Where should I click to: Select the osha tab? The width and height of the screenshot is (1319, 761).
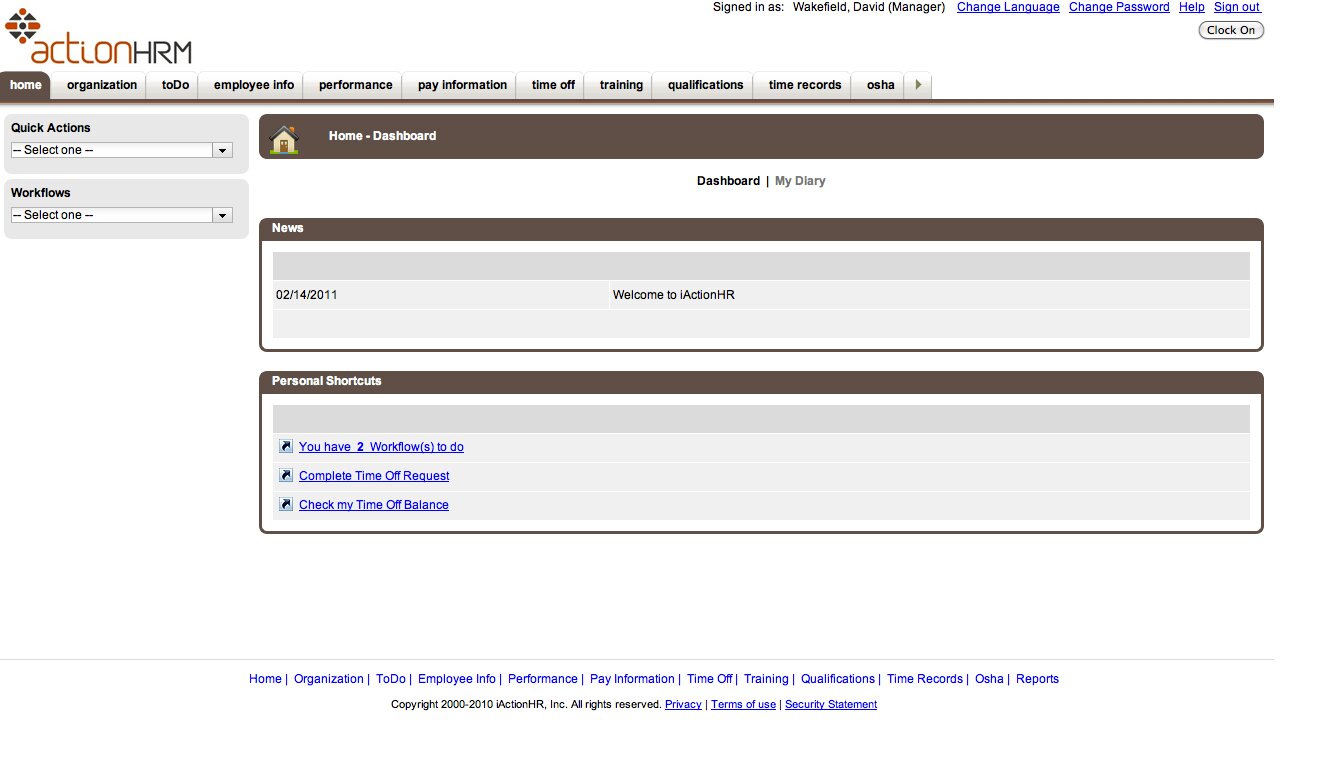tap(880, 85)
